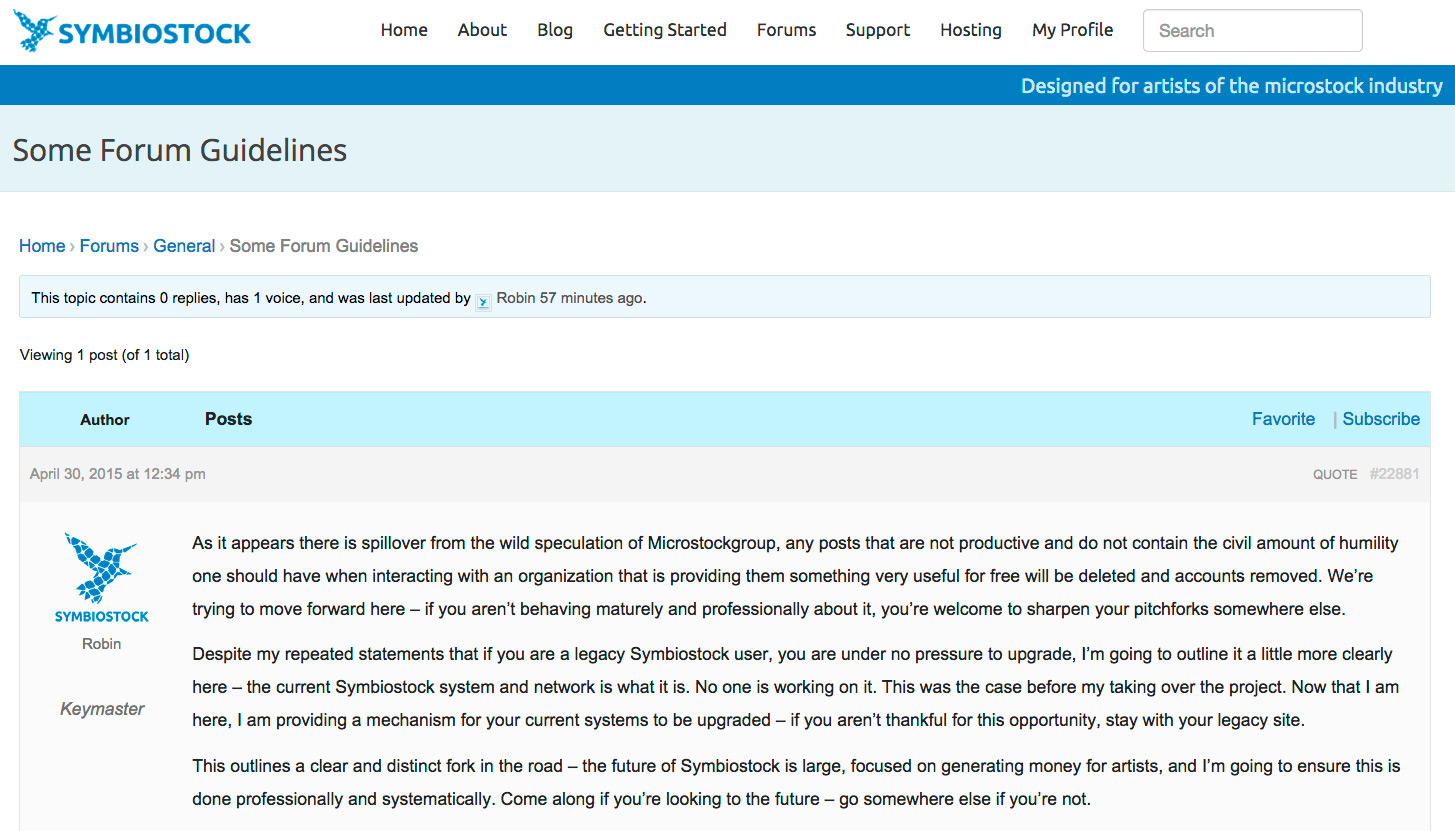Go to Blog in the top menu
Screen dimensions: 1455x831
(x=555, y=30)
